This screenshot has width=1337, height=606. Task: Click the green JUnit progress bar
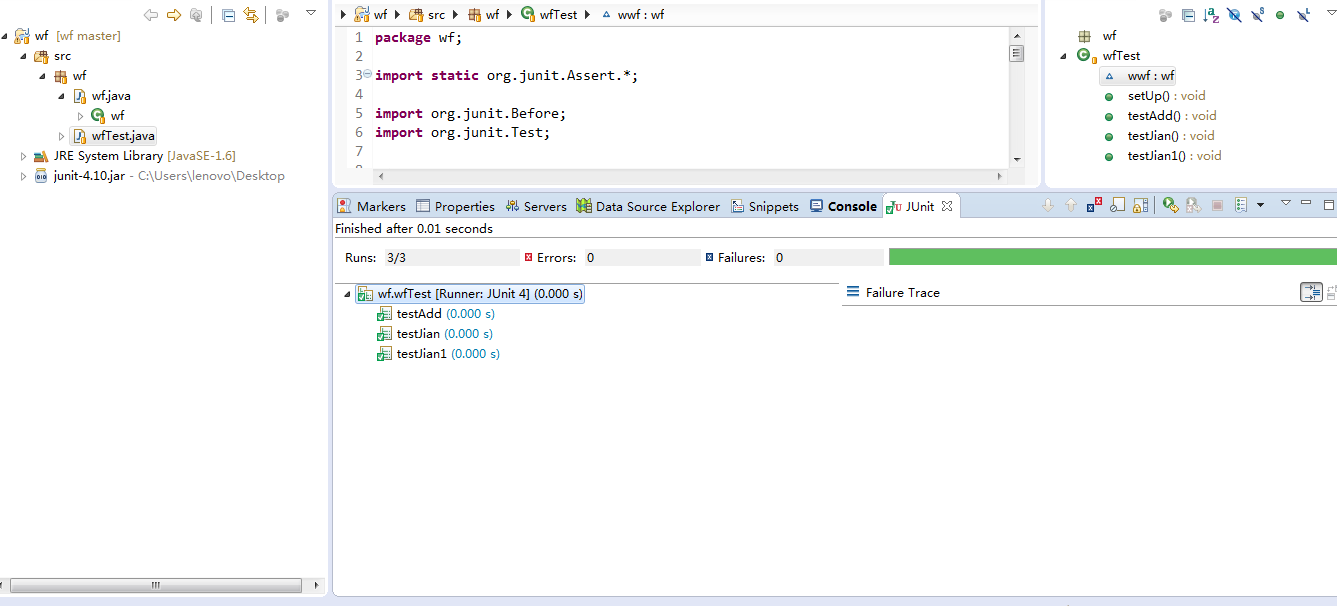tap(1110, 257)
